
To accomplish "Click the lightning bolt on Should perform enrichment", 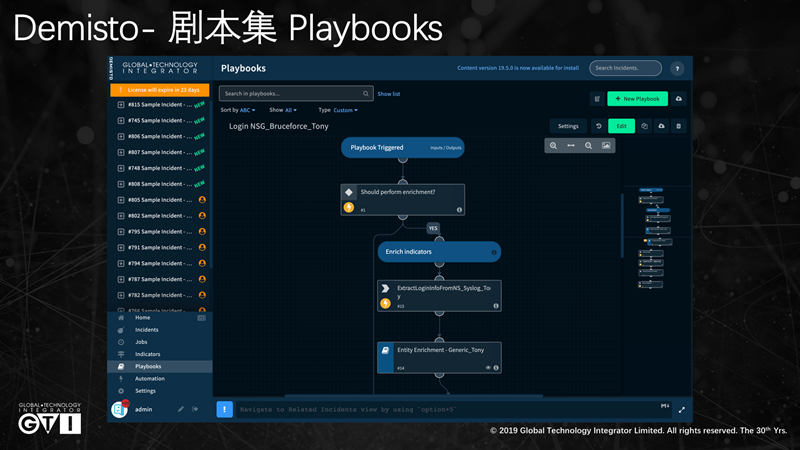I will (x=349, y=207).
